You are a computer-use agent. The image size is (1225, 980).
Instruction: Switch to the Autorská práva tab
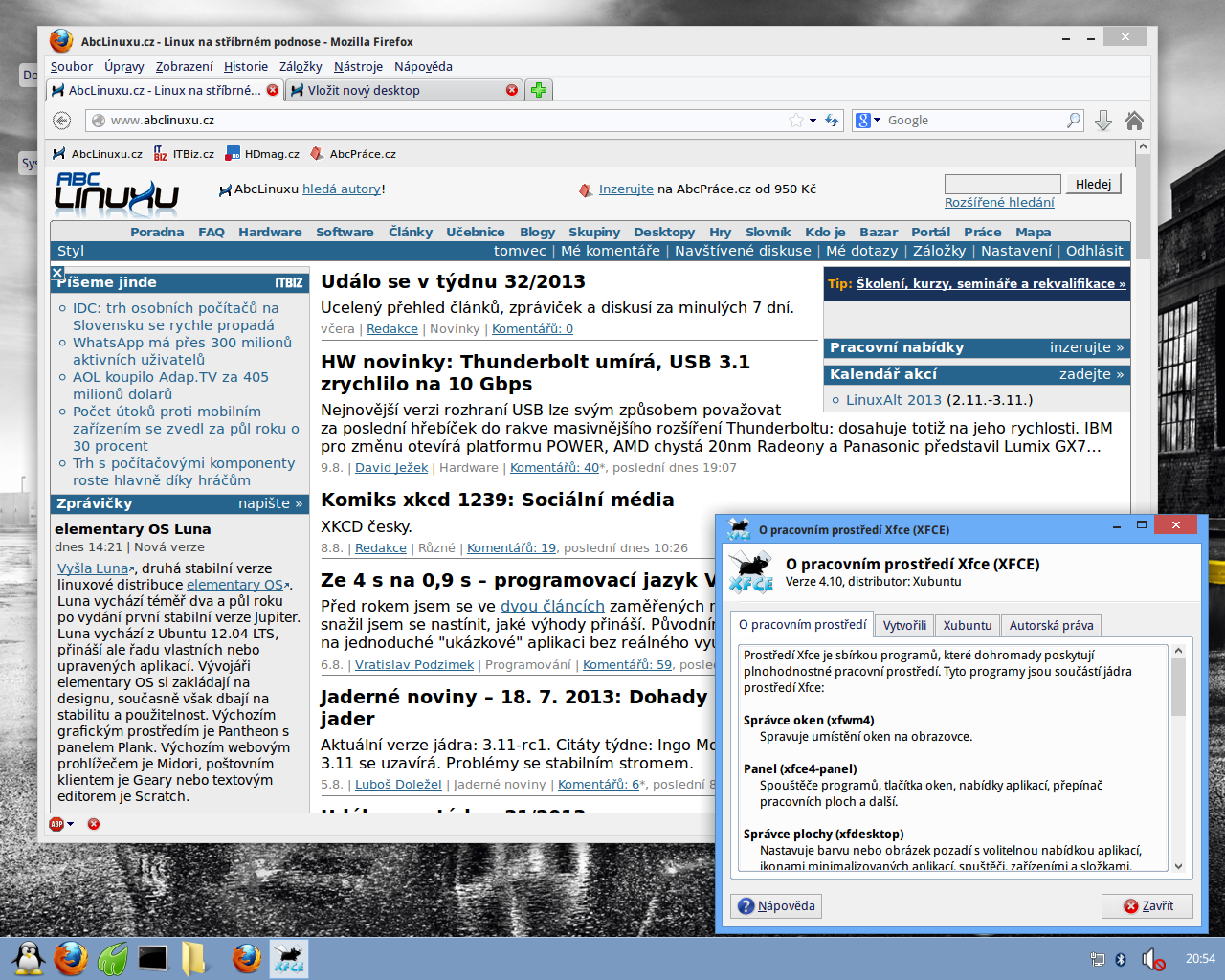tap(1051, 625)
